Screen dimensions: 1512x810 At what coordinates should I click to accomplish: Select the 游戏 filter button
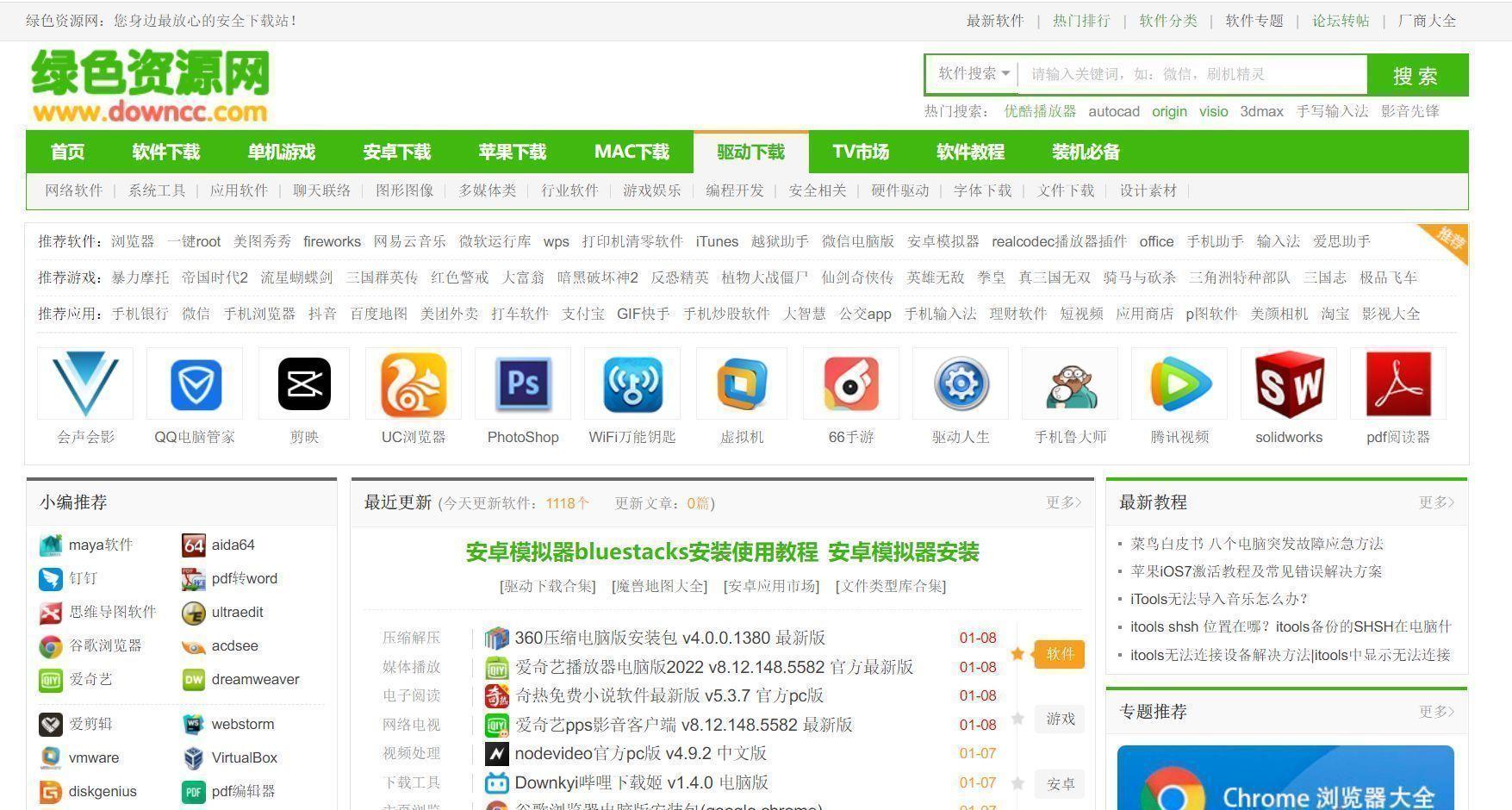coord(1060,720)
